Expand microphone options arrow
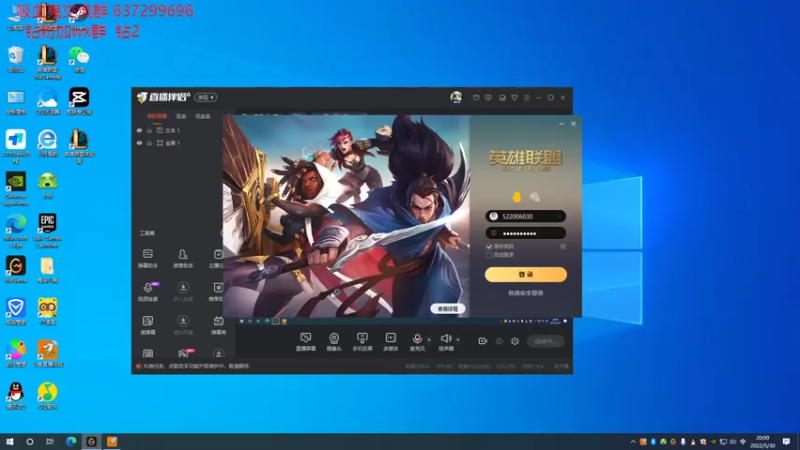800x450 pixels. [429, 339]
